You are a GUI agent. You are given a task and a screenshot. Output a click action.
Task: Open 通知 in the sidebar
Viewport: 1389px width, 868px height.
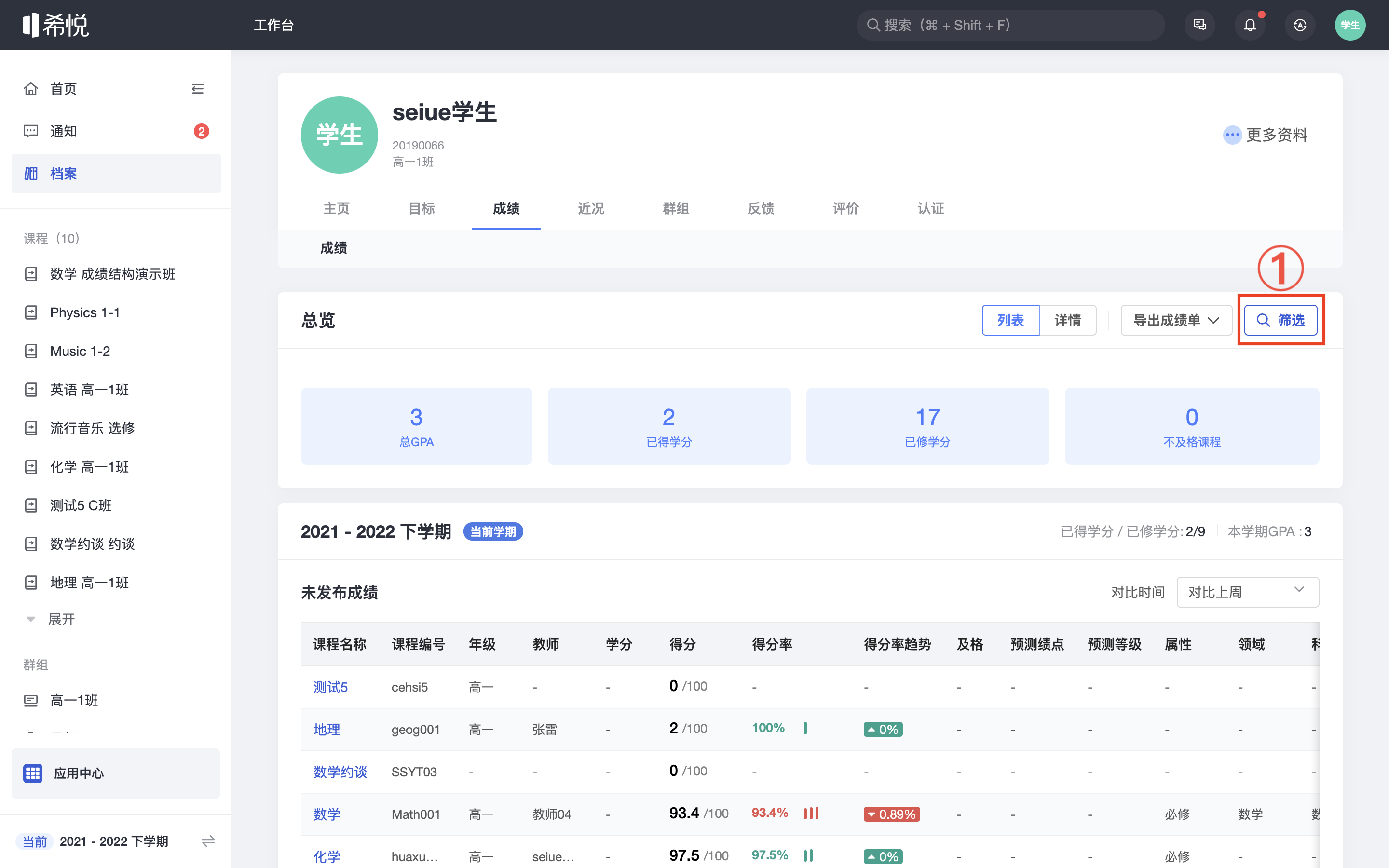click(116, 131)
